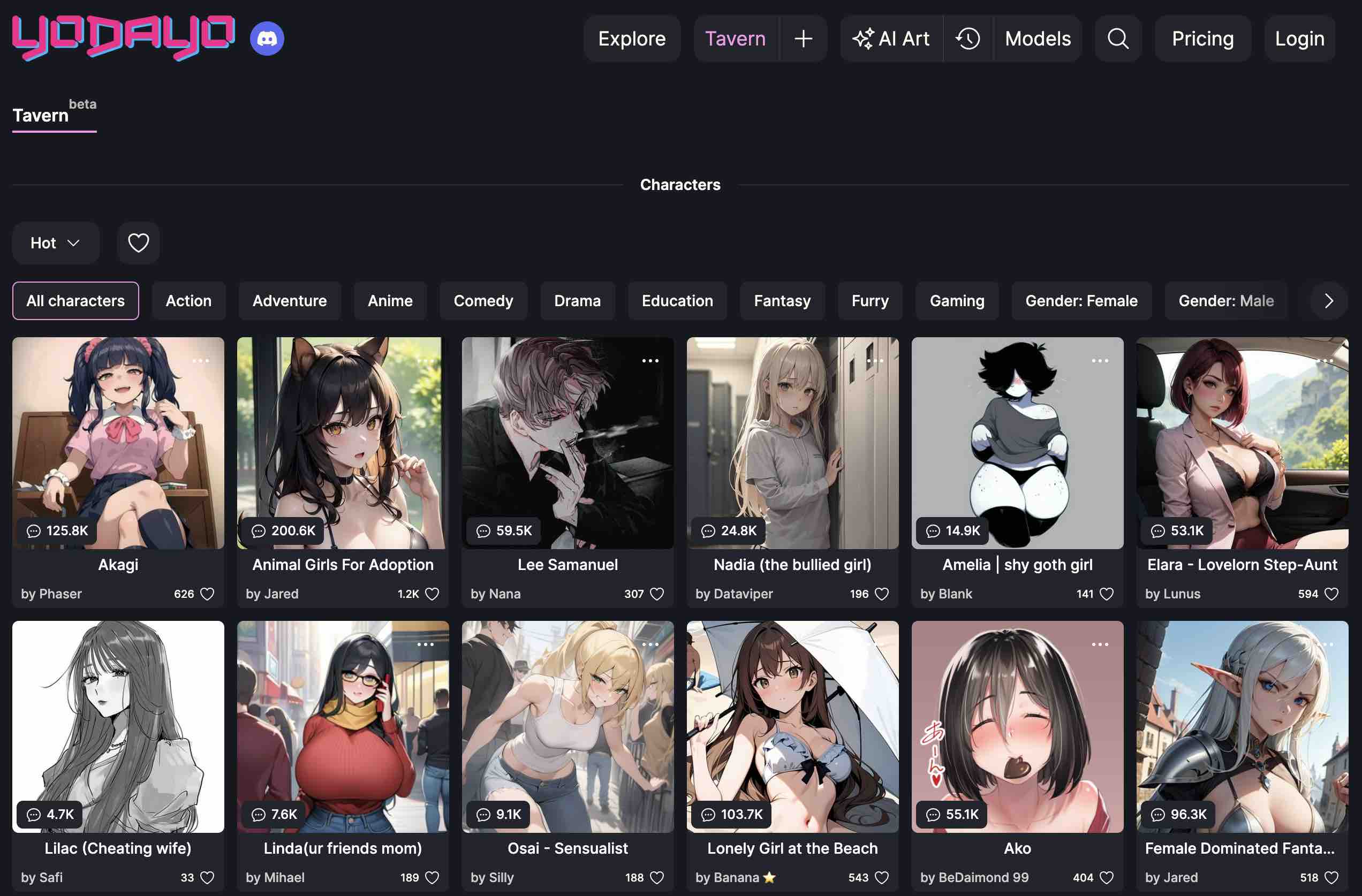Open the Pricing page
Screen dimensions: 1362x896
[x=1202, y=39]
